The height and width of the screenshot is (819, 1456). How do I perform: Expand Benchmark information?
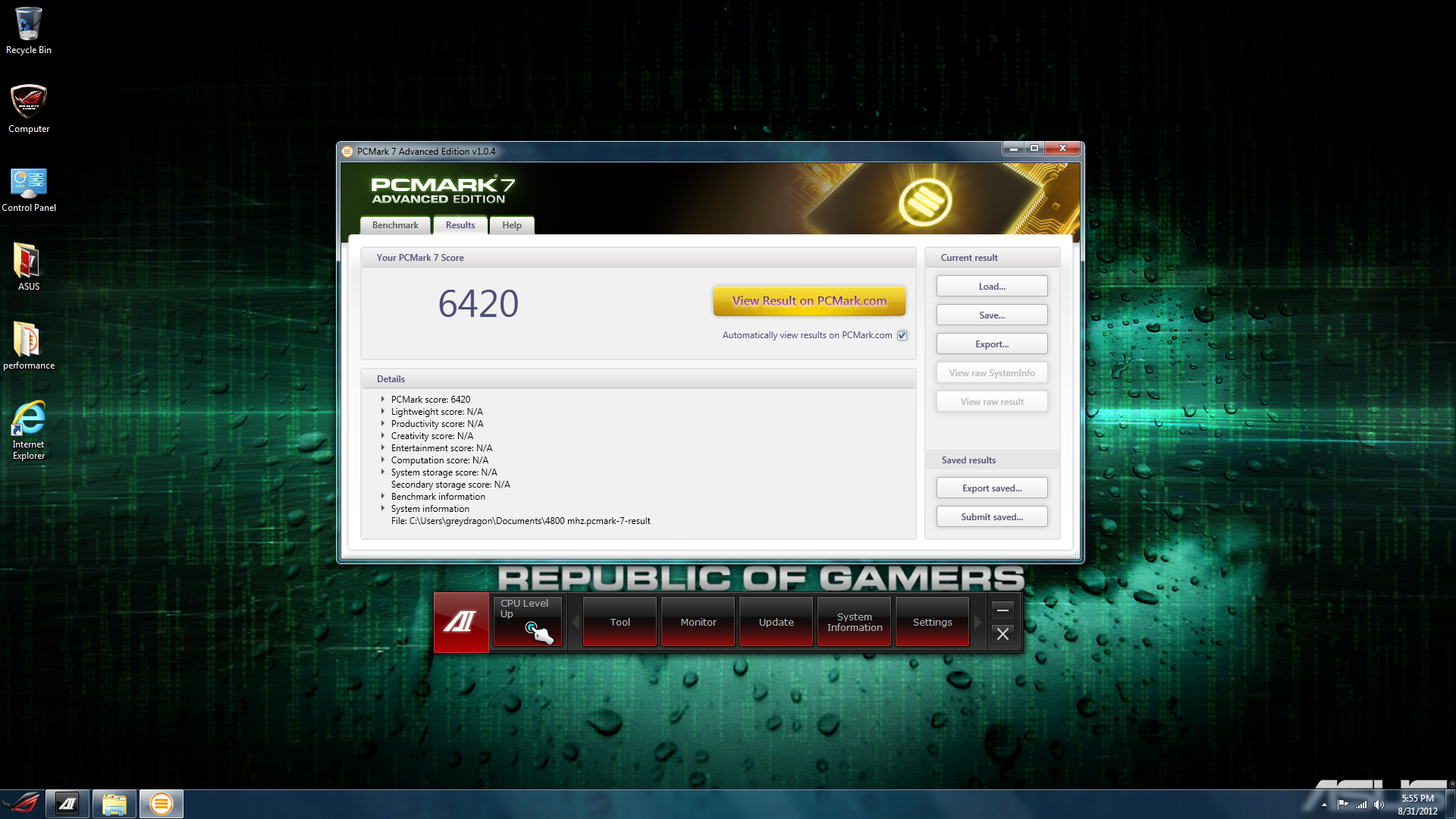pyautogui.click(x=383, y=497)
